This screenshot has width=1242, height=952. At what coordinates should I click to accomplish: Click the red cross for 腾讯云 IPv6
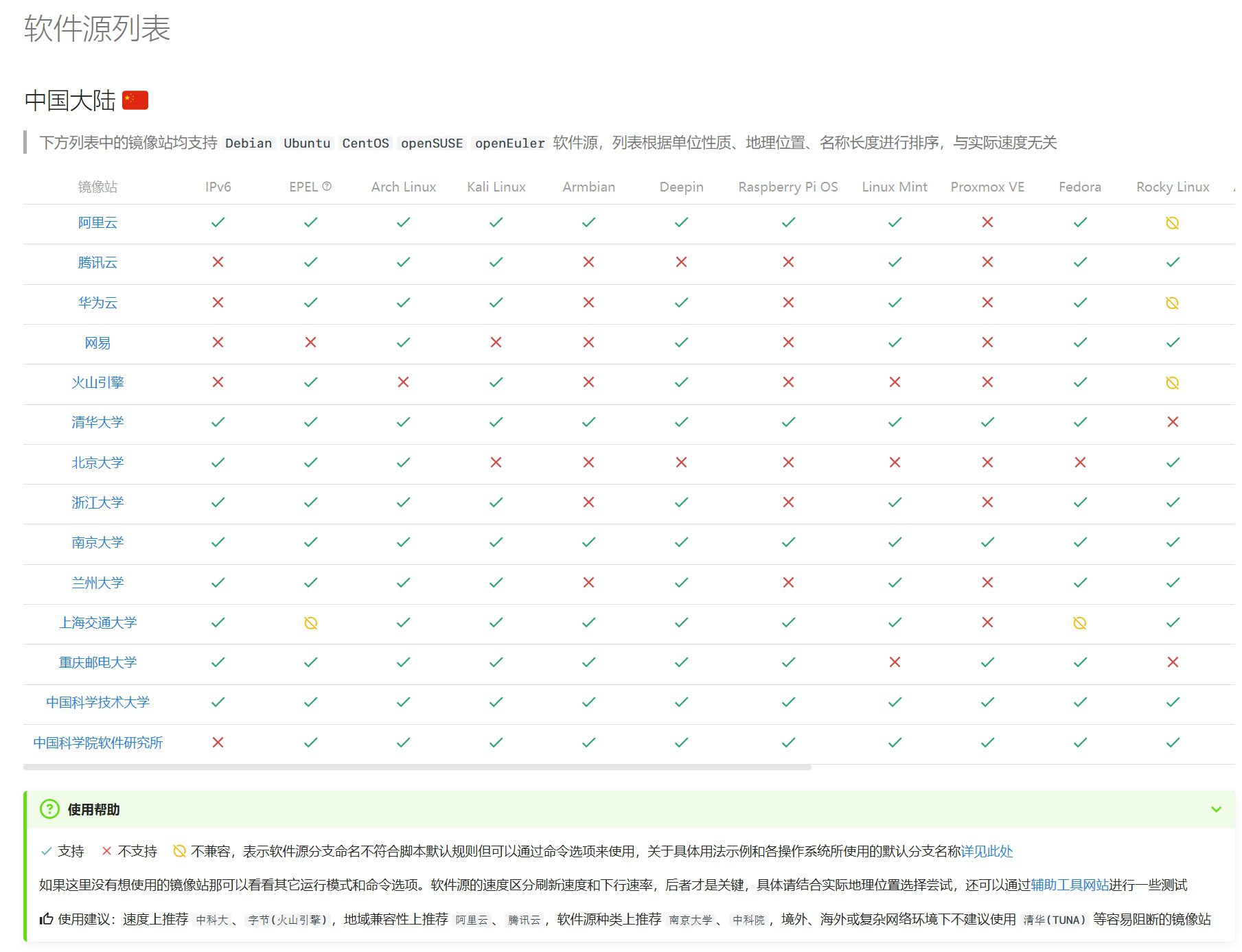click(218, 262)
